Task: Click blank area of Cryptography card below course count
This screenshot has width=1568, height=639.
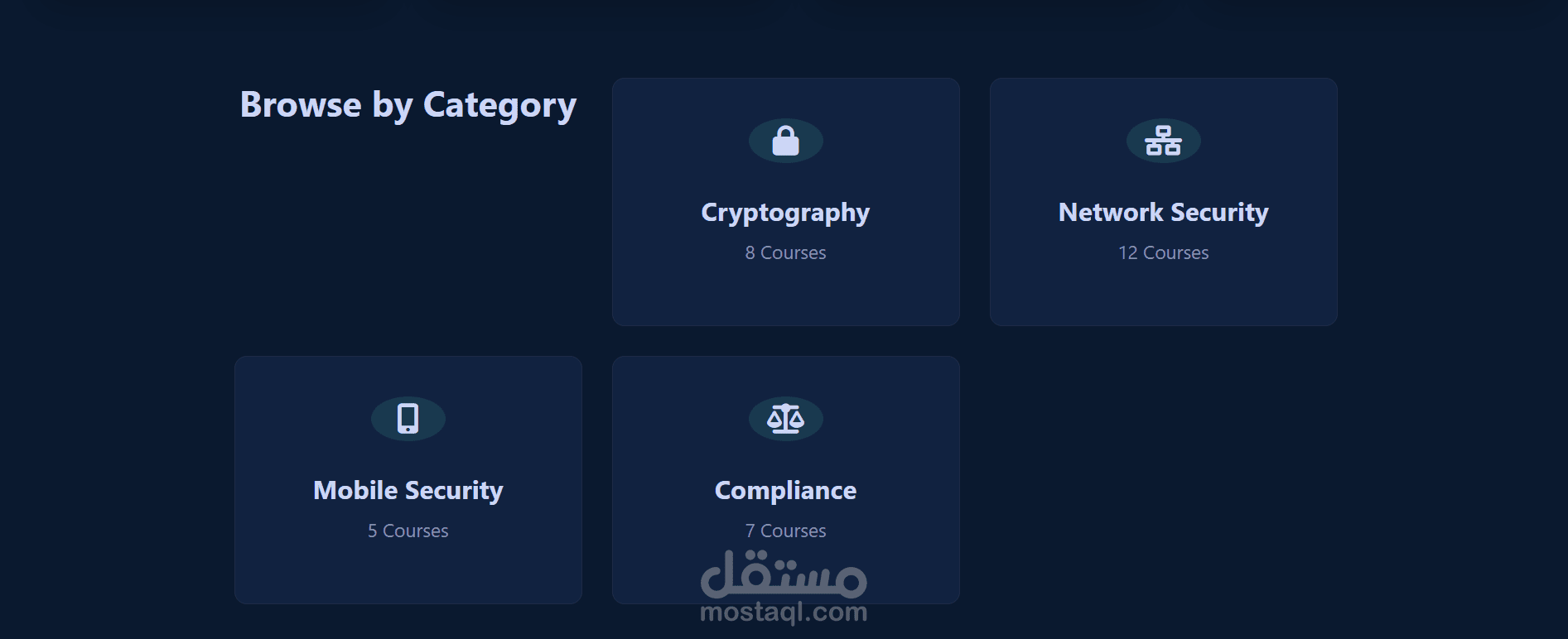Action: [x=785, y=294]
